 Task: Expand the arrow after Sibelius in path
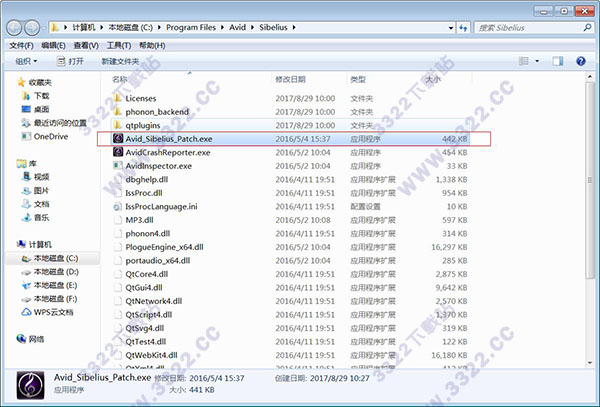294,28
